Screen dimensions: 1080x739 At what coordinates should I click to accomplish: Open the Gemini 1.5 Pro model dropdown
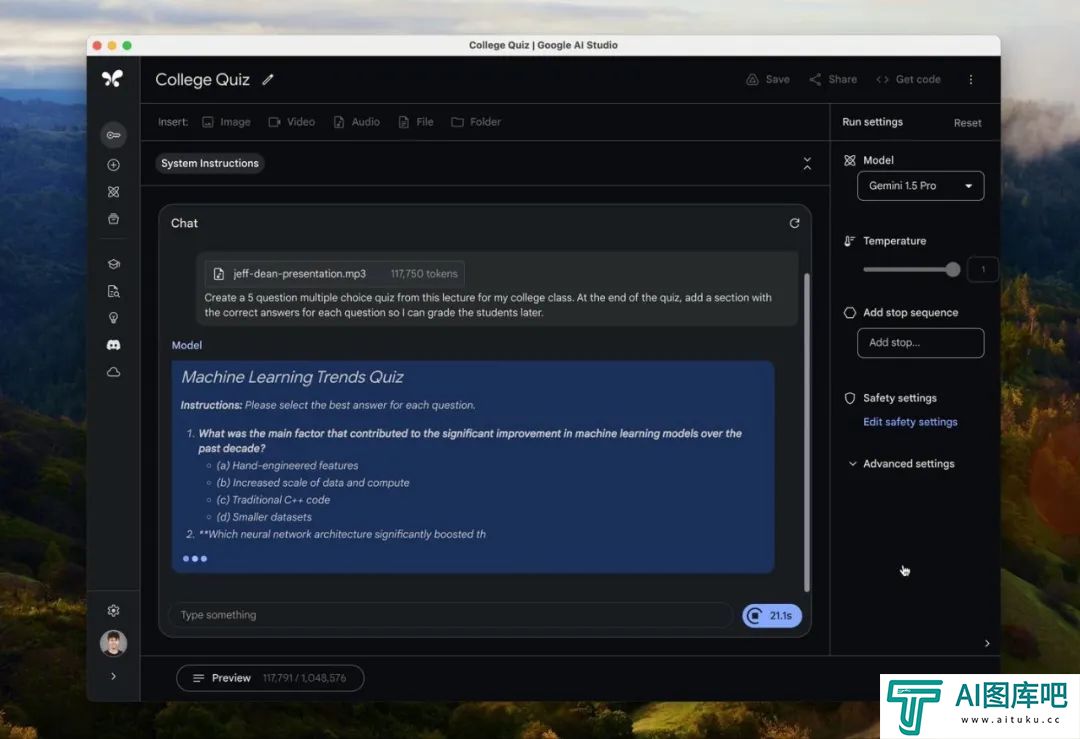[920, 186]
